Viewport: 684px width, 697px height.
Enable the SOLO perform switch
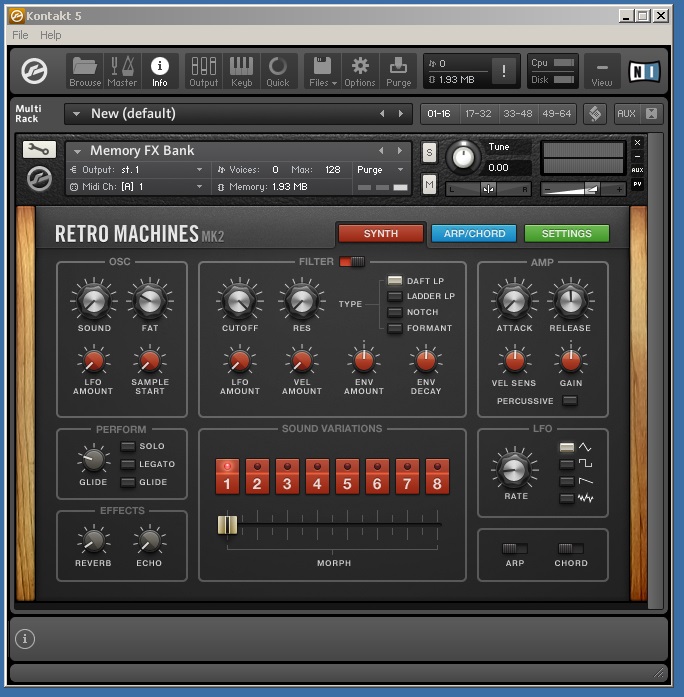click(128, 446)
